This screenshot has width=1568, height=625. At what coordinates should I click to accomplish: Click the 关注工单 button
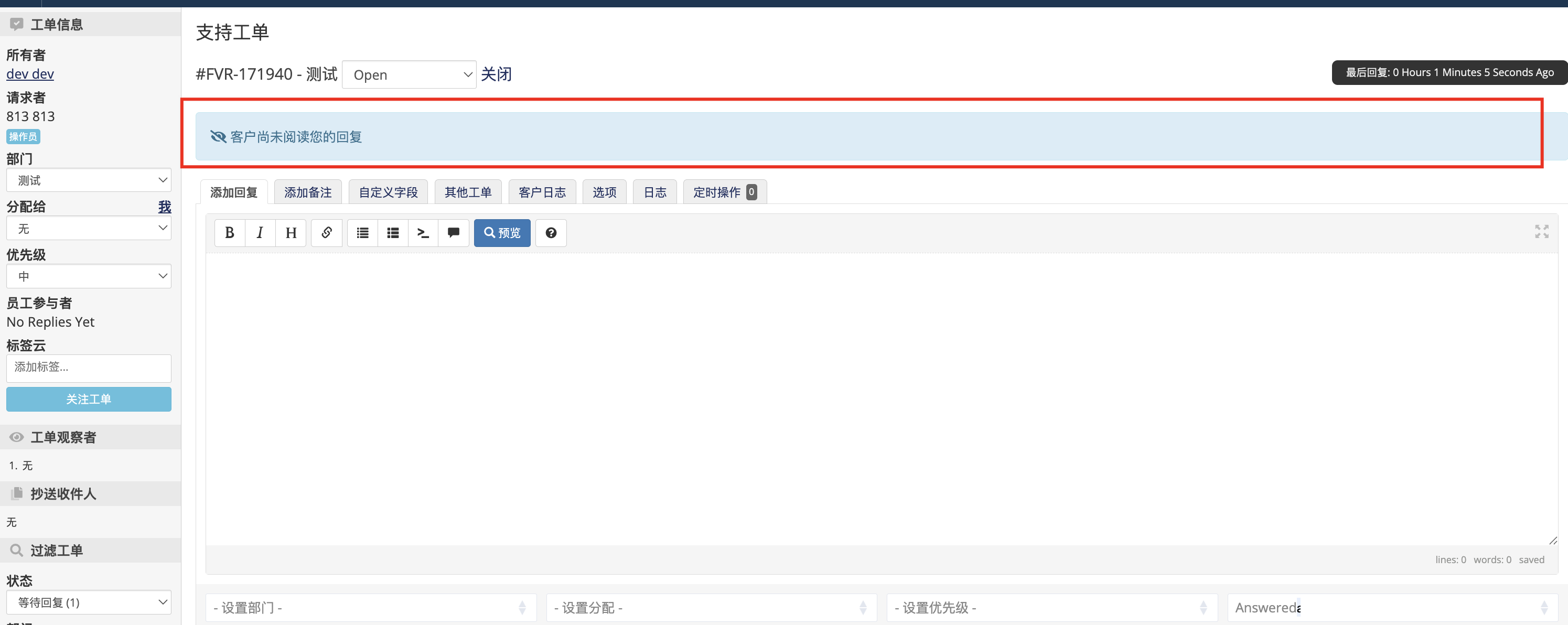tap(89, 399)
